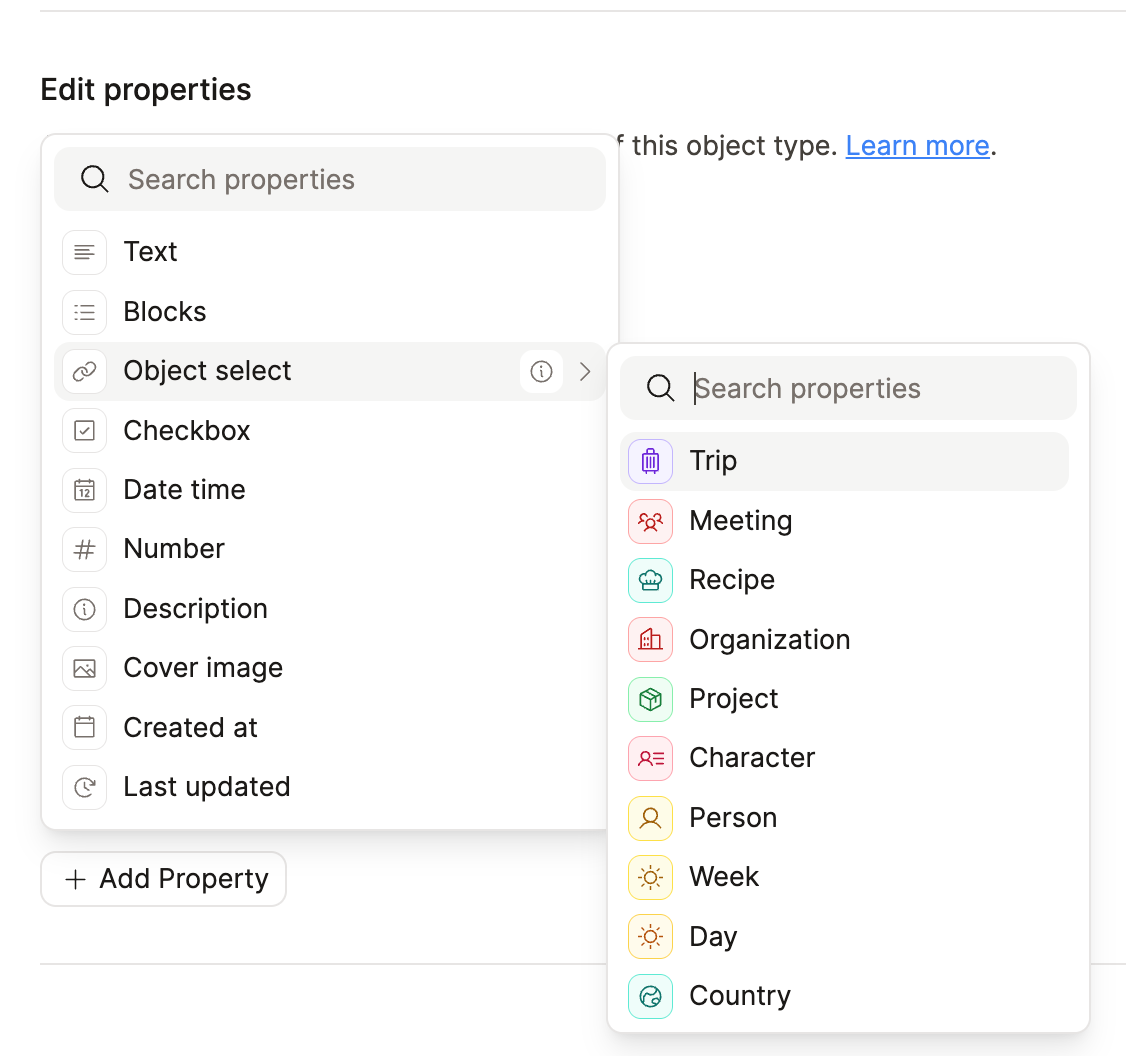
Task: Select the Date time property type
Action: [x=184, y=490]
